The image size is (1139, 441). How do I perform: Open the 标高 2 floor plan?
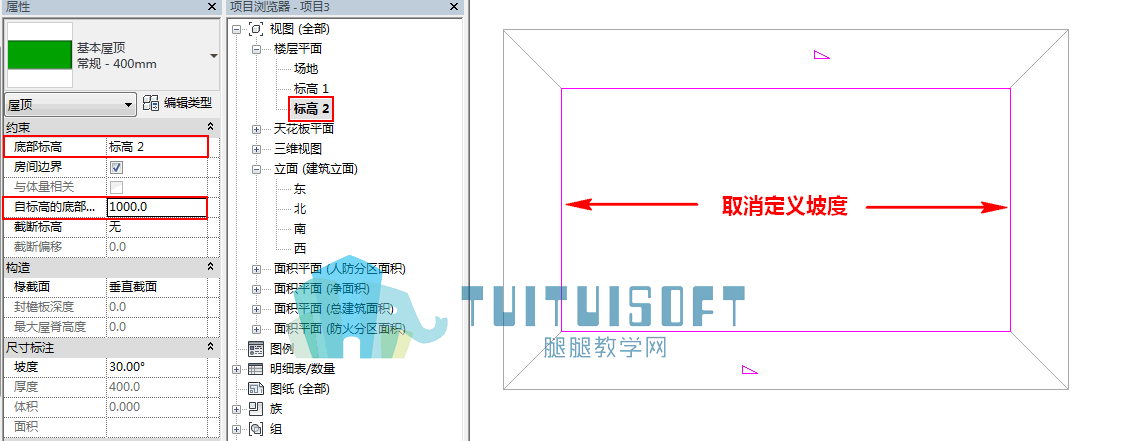(x=312, y=109)
